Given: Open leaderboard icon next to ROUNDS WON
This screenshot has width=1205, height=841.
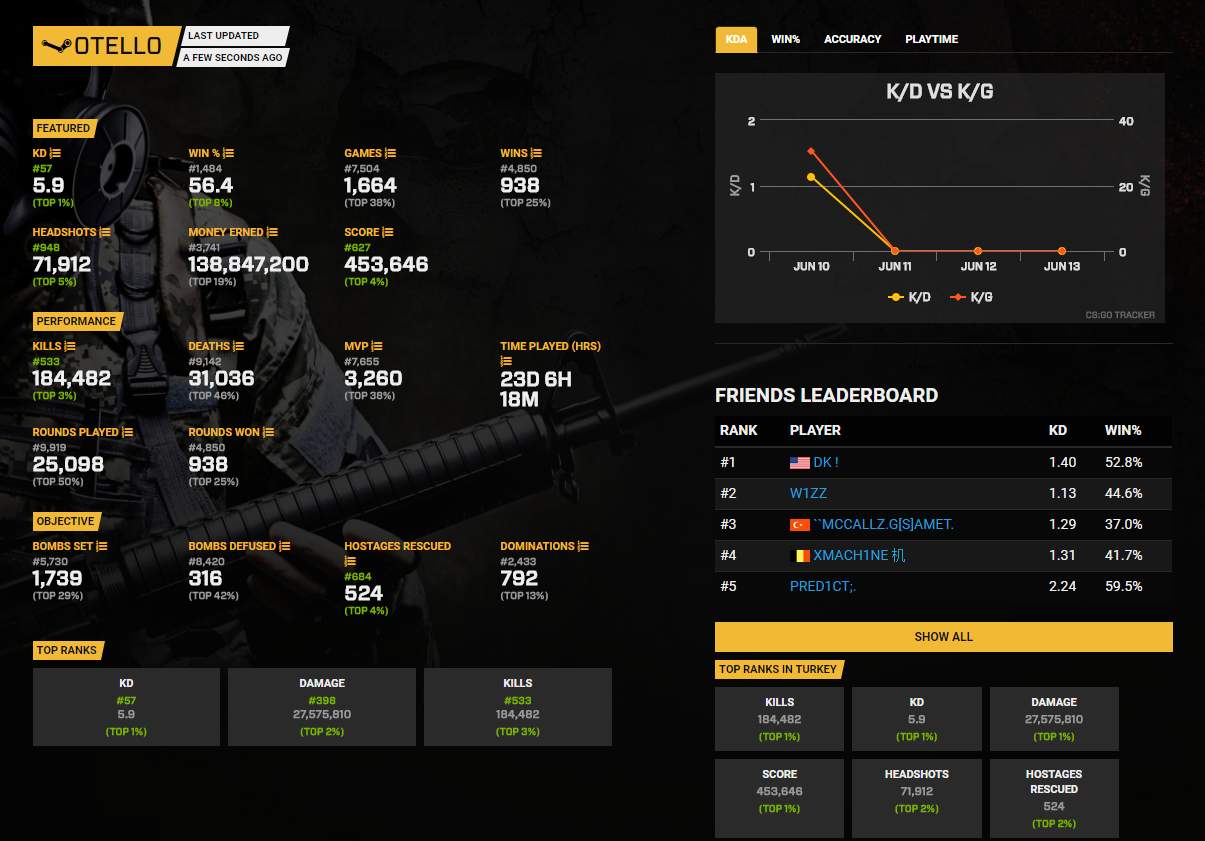Looking at the screenshot, I should (x=268, y=432).
